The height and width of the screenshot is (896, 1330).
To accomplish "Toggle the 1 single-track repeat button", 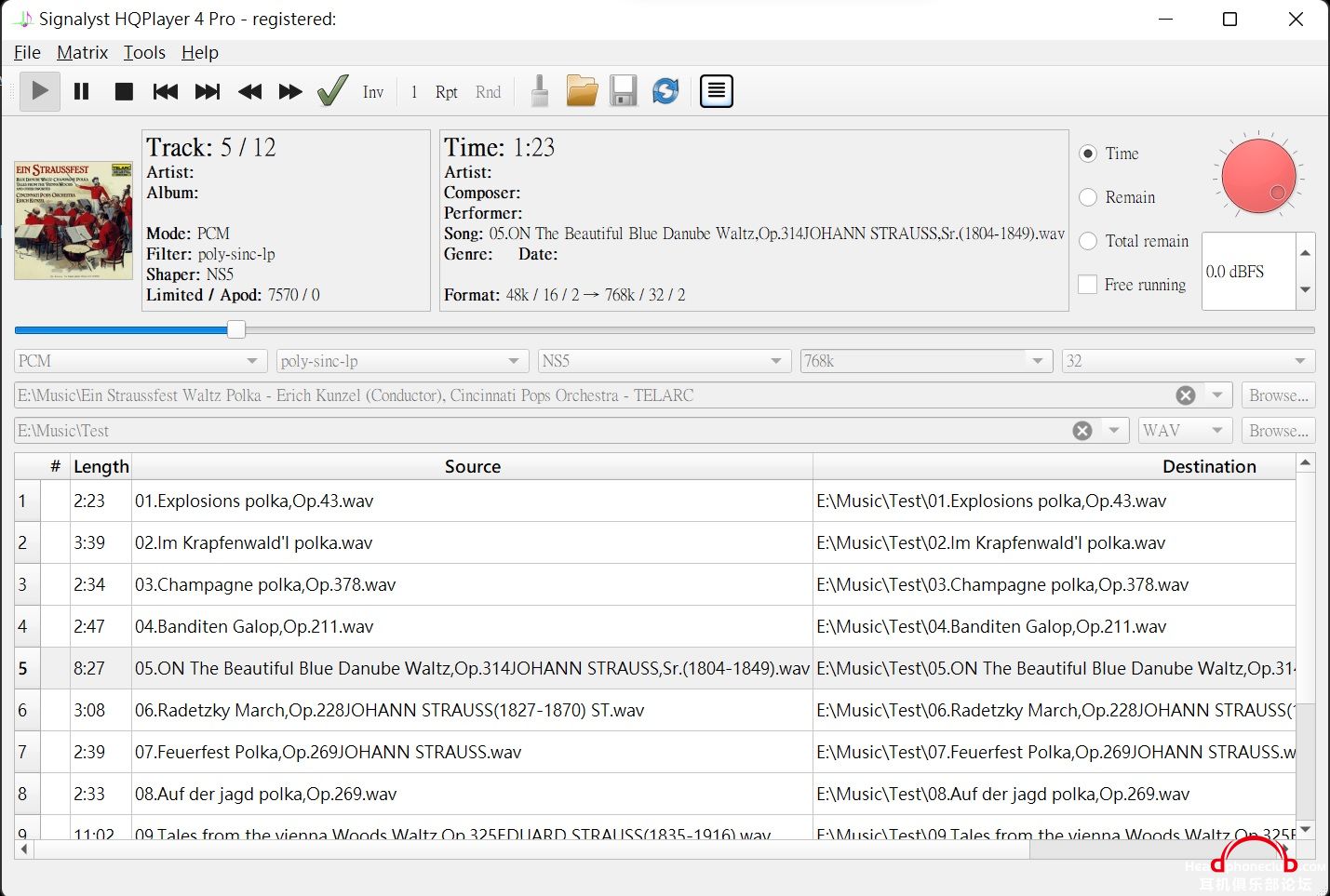I will tap(414, 92).
